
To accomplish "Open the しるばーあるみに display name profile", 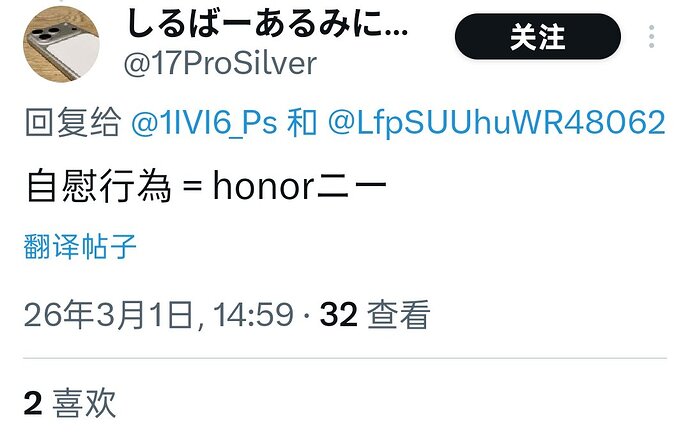I will [267, 24].
